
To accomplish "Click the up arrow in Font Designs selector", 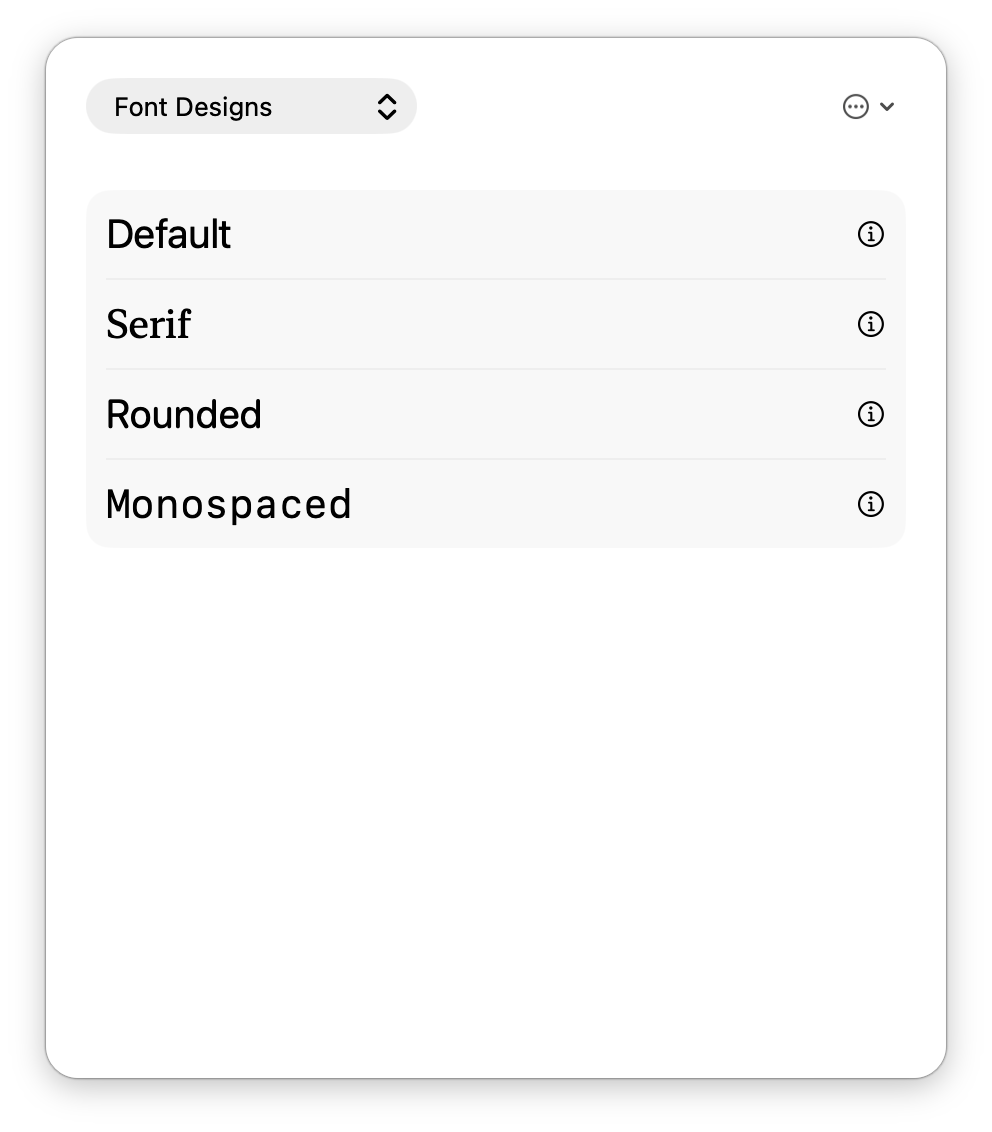I will point(387,99).
